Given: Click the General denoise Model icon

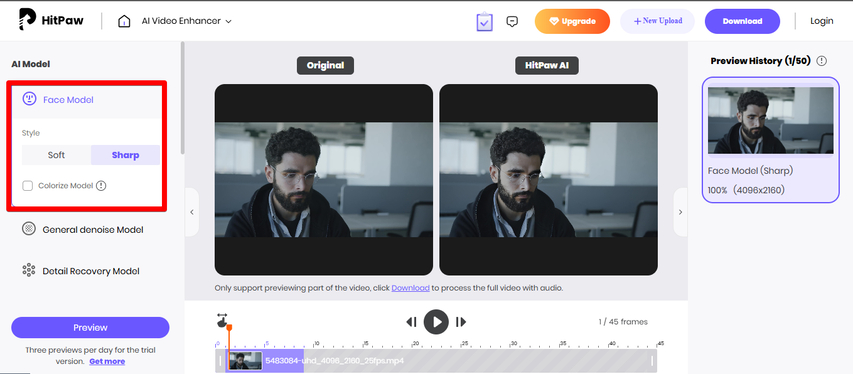Looking at the screenshot, I should [29, 229].
